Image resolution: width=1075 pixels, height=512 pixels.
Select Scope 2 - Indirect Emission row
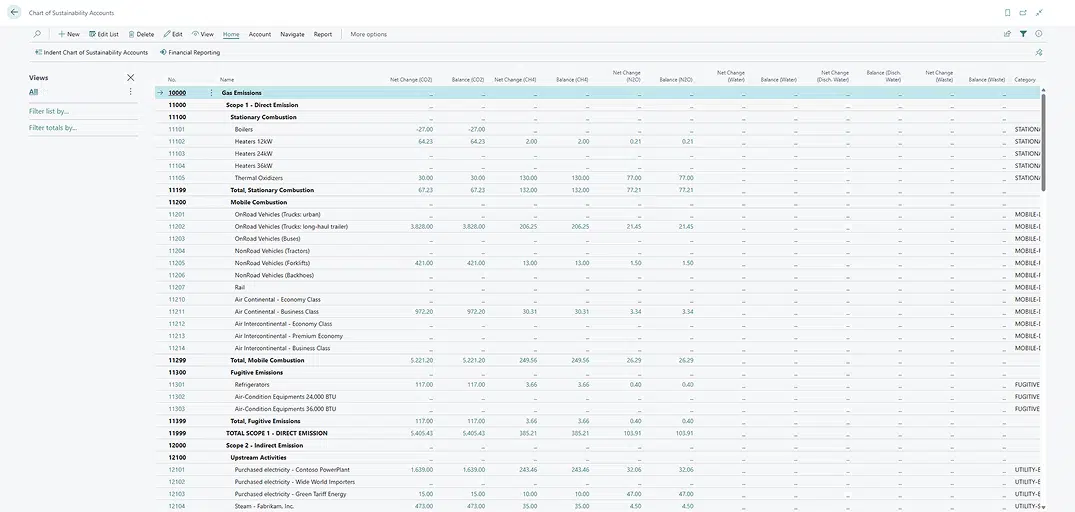pyautogui.click(x=265, y=446)
